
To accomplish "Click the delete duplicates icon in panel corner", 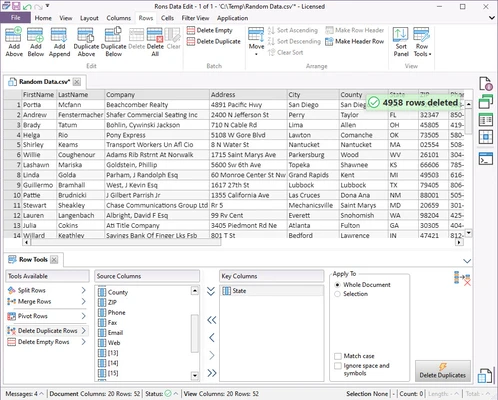I will tap(462, 279).
